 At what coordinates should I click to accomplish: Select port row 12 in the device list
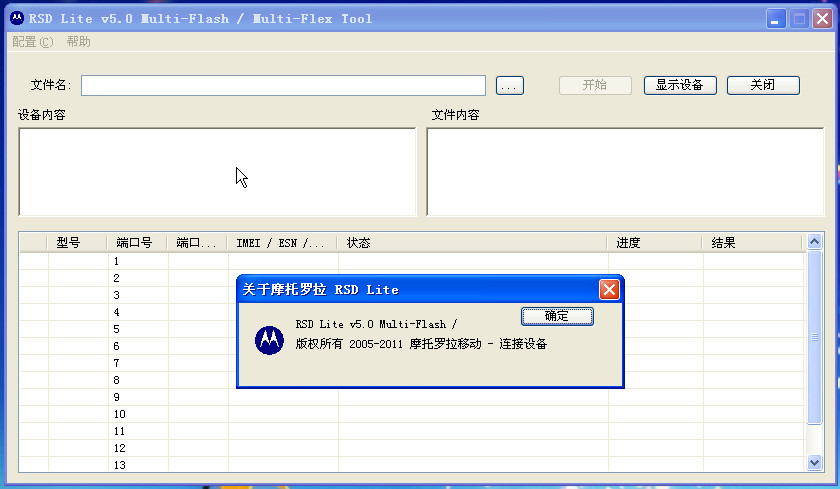pos(412,448)
